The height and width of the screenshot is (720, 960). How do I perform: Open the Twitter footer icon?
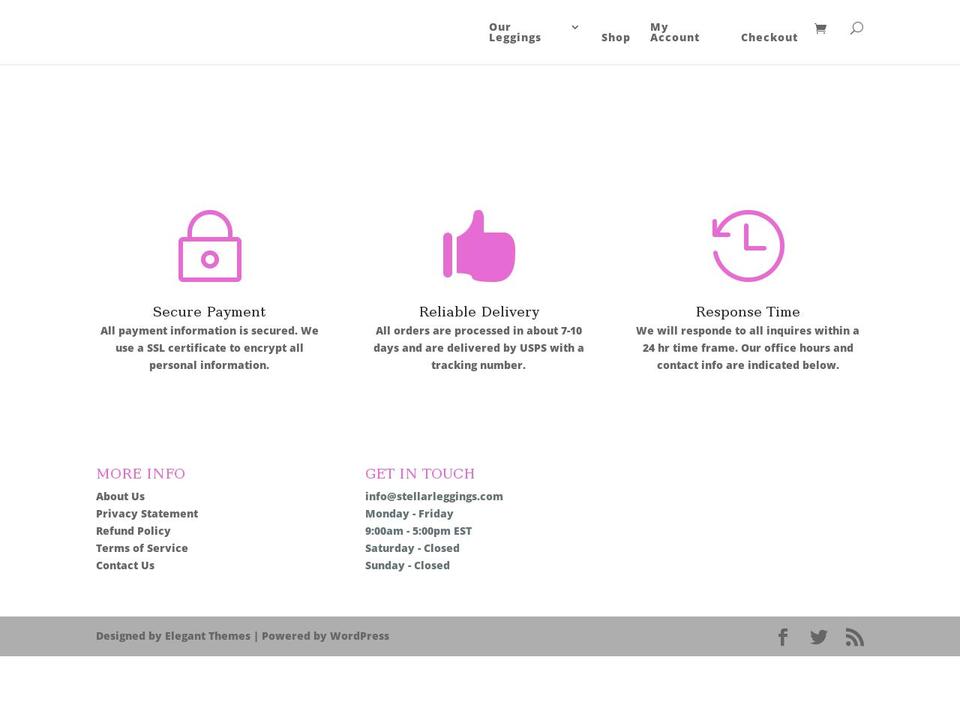[x=819, y=637]
